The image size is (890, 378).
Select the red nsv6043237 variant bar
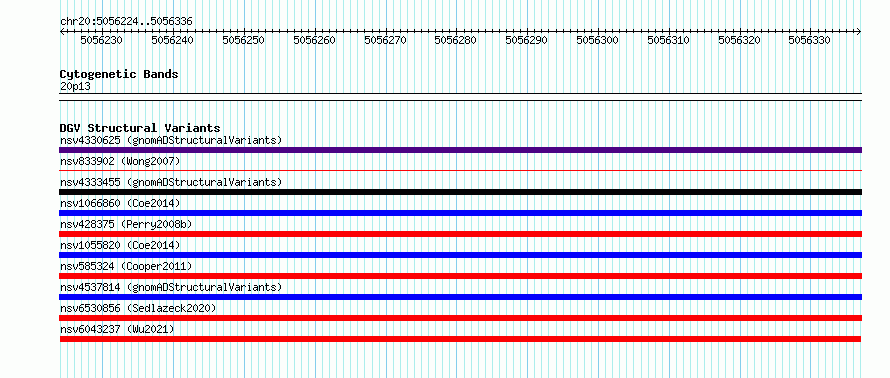[460, 339]
